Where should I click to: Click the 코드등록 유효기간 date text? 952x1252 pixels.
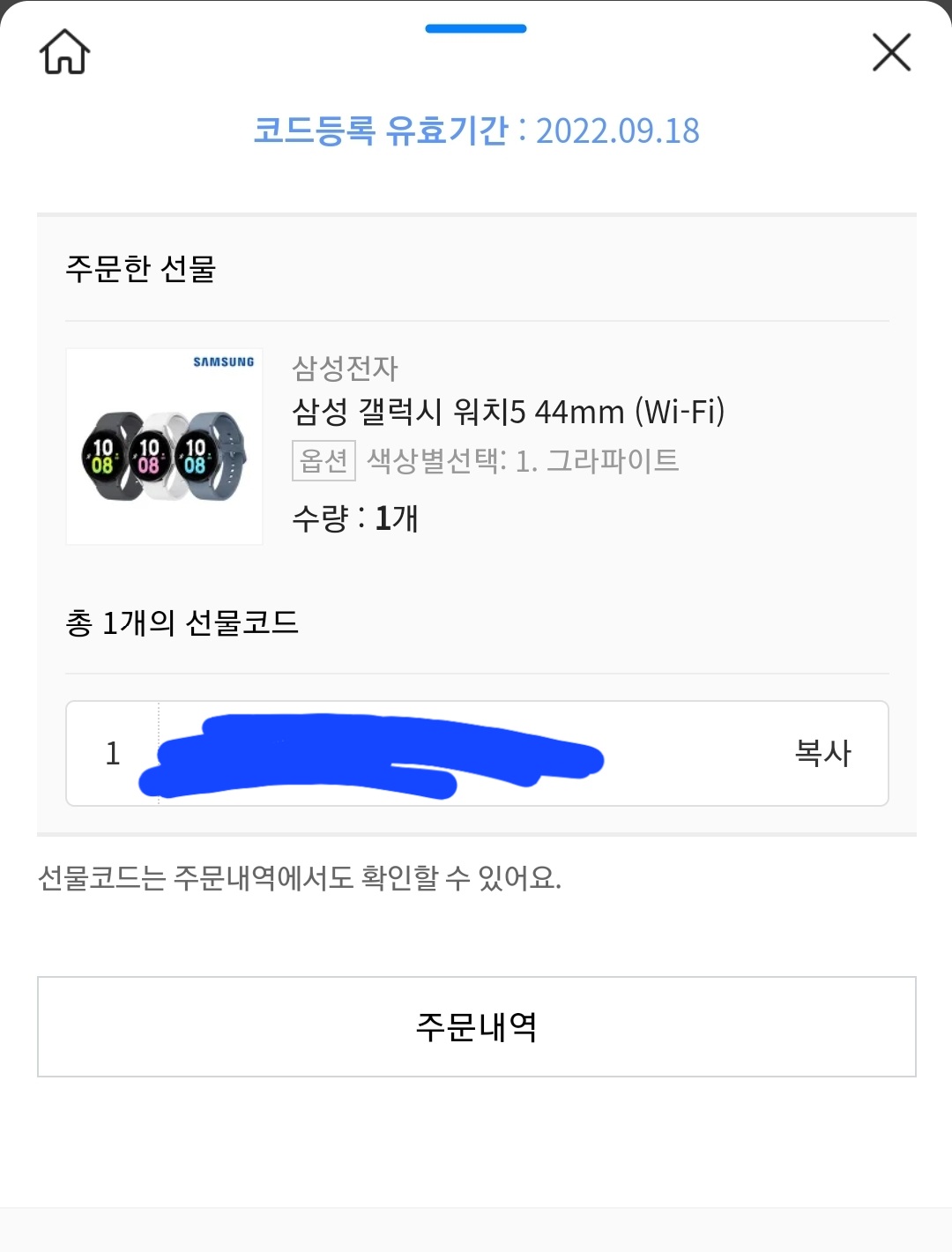pyautogui.click(x=477, y=130)
